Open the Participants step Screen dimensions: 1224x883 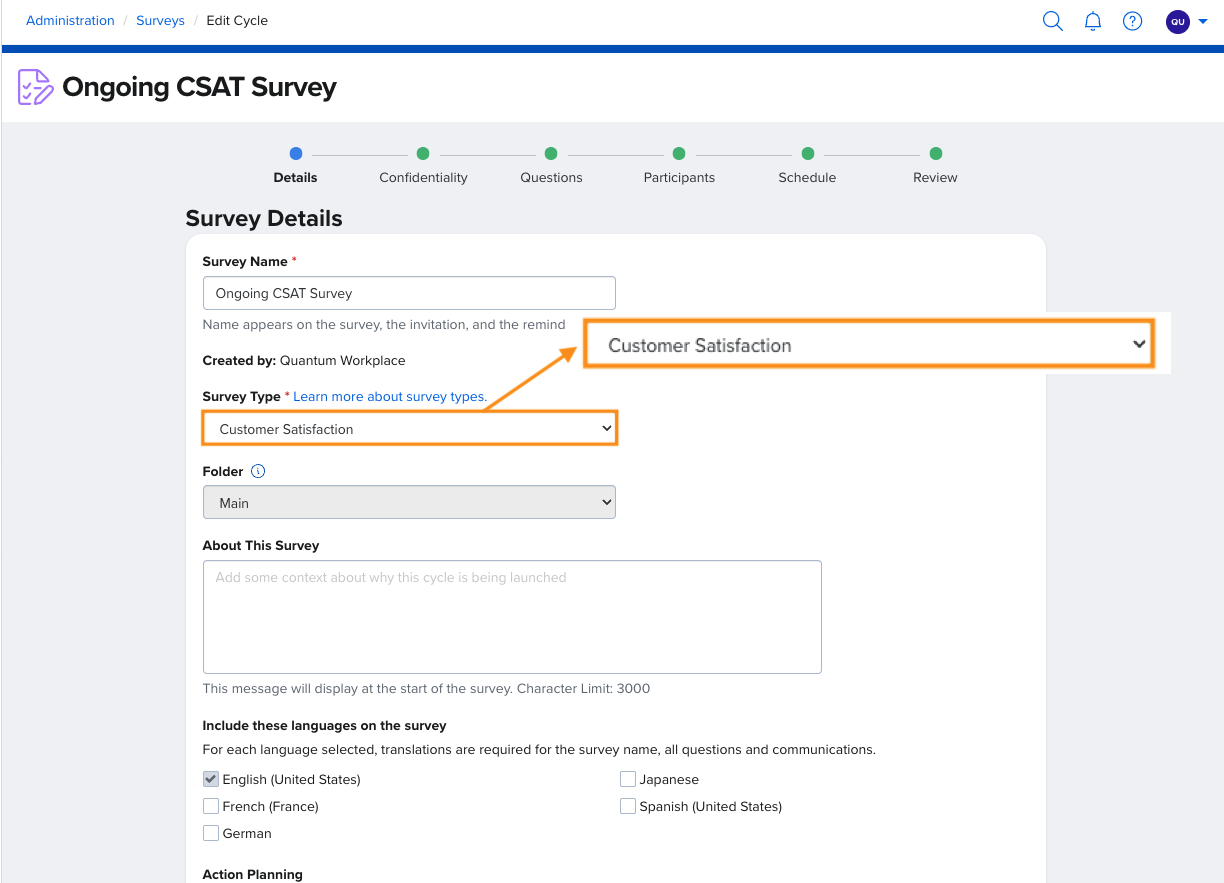pos(679,165)
